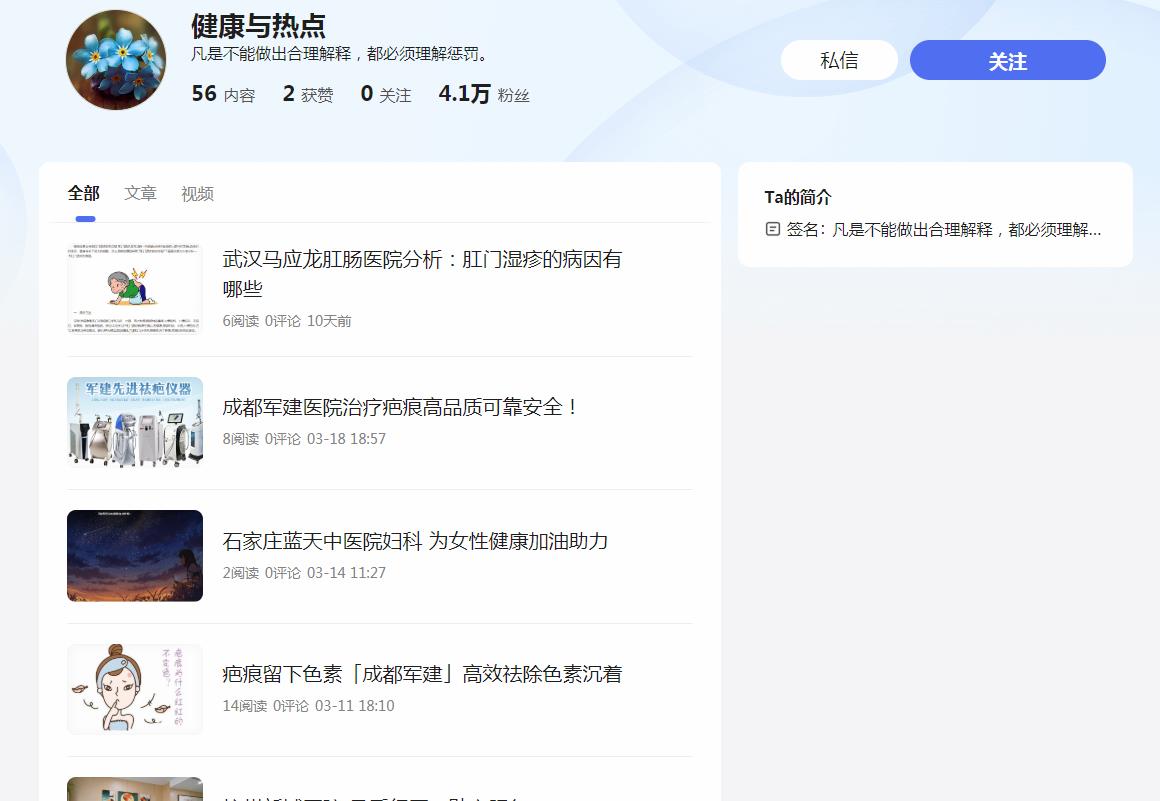Switch to the 文章 tab

[x=141, y=194]
